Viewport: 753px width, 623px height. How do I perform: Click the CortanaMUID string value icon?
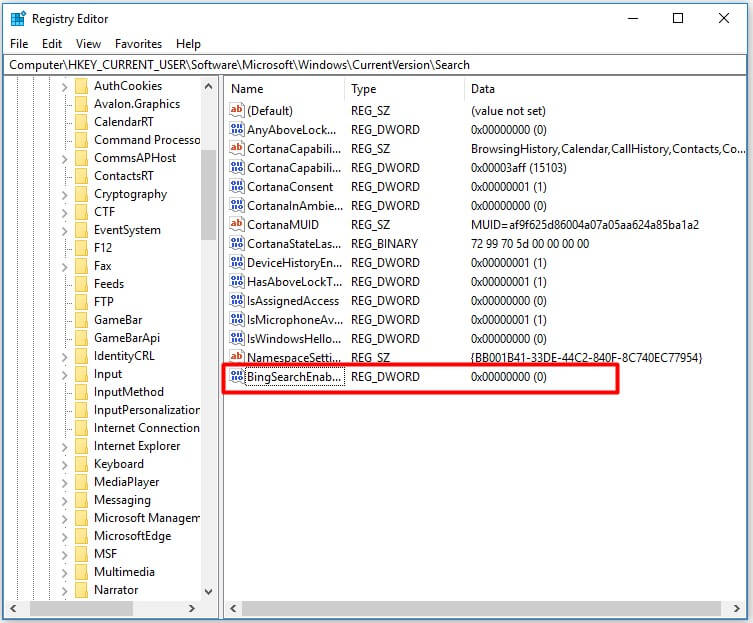tap(236, 224)
